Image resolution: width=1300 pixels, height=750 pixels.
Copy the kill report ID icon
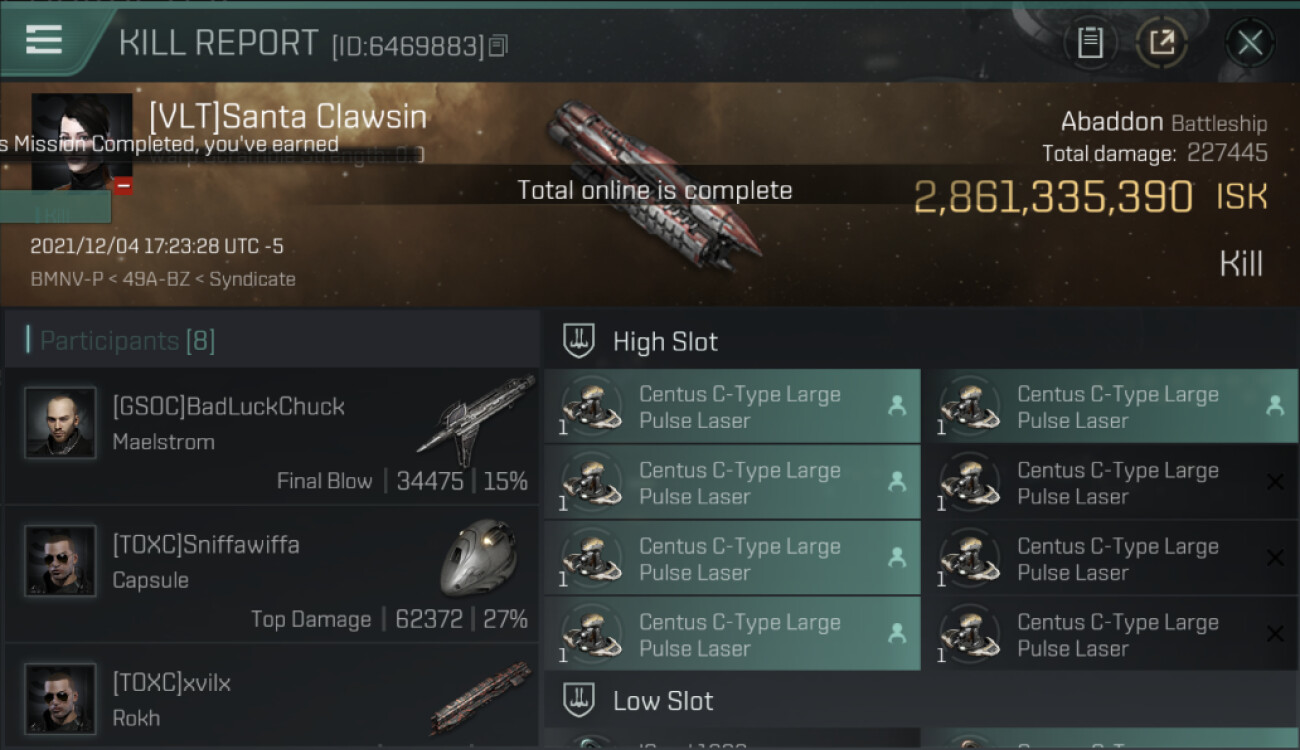click(x=498, y=45)
